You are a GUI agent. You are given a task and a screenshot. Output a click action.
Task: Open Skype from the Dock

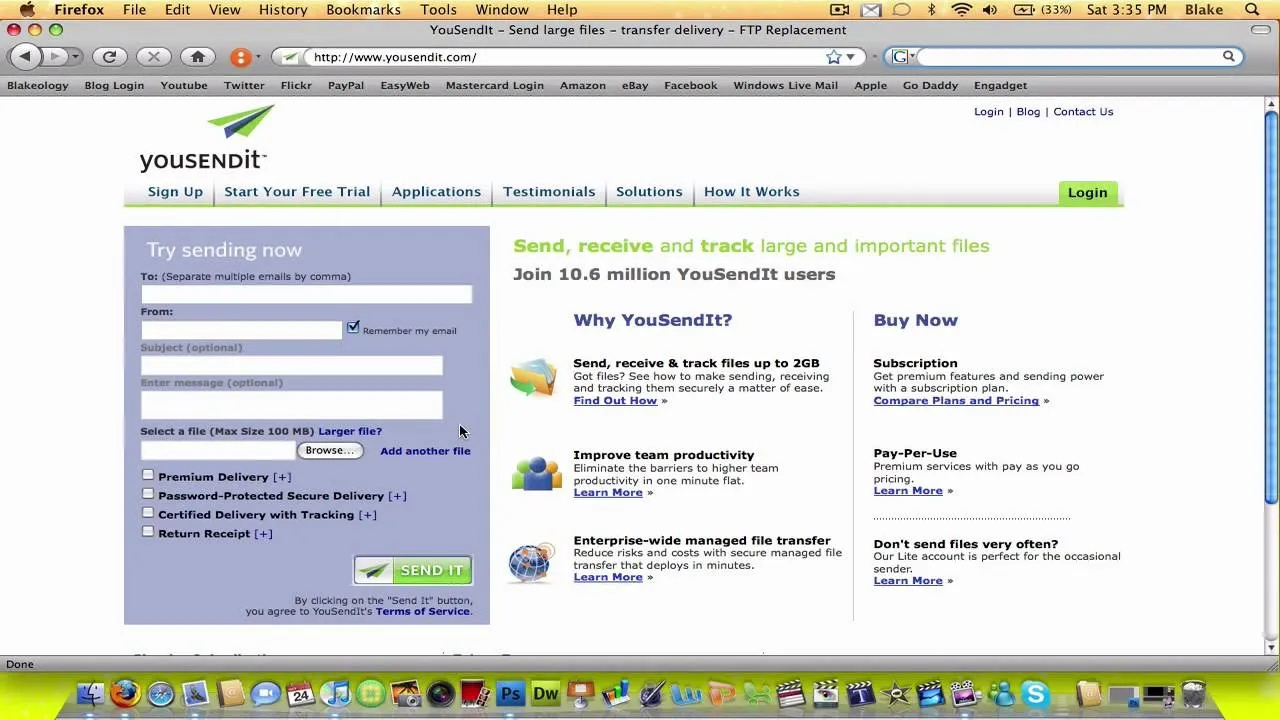[x=1035, y=693]
